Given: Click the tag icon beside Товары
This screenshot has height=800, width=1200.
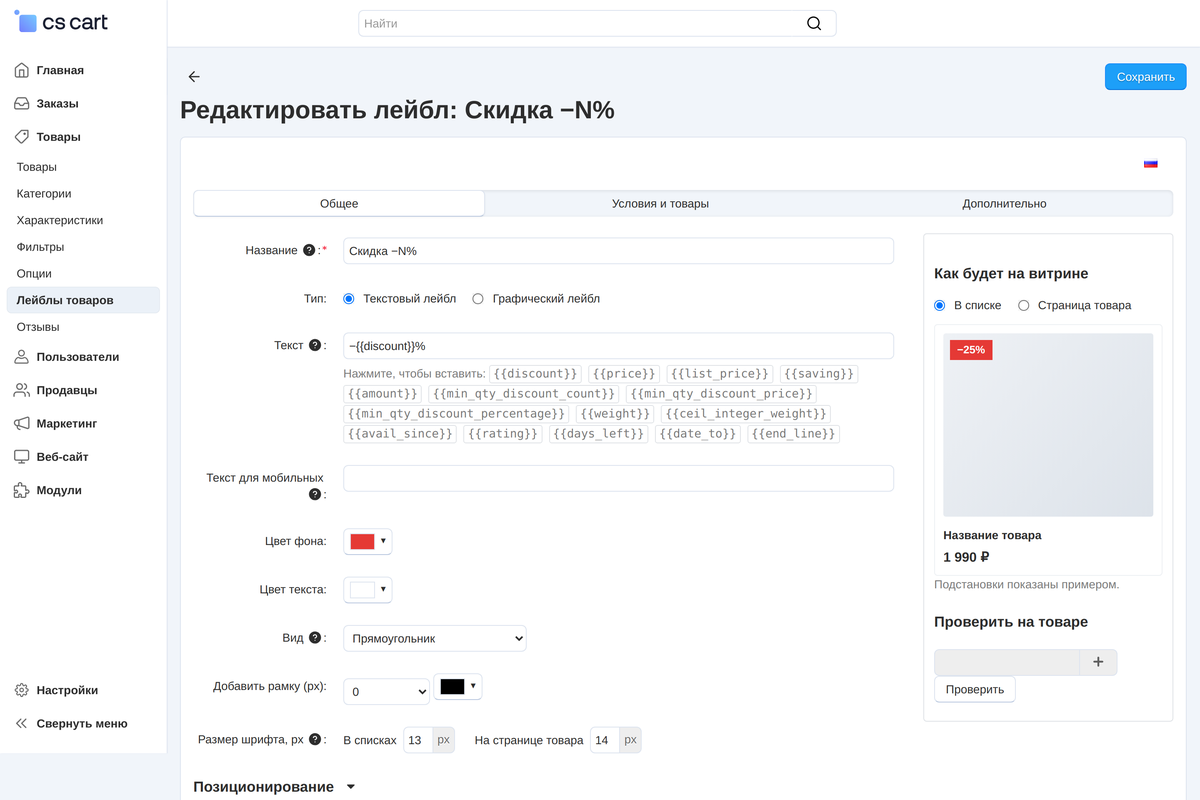Looking at the screenshot, I should click(22, 137).
